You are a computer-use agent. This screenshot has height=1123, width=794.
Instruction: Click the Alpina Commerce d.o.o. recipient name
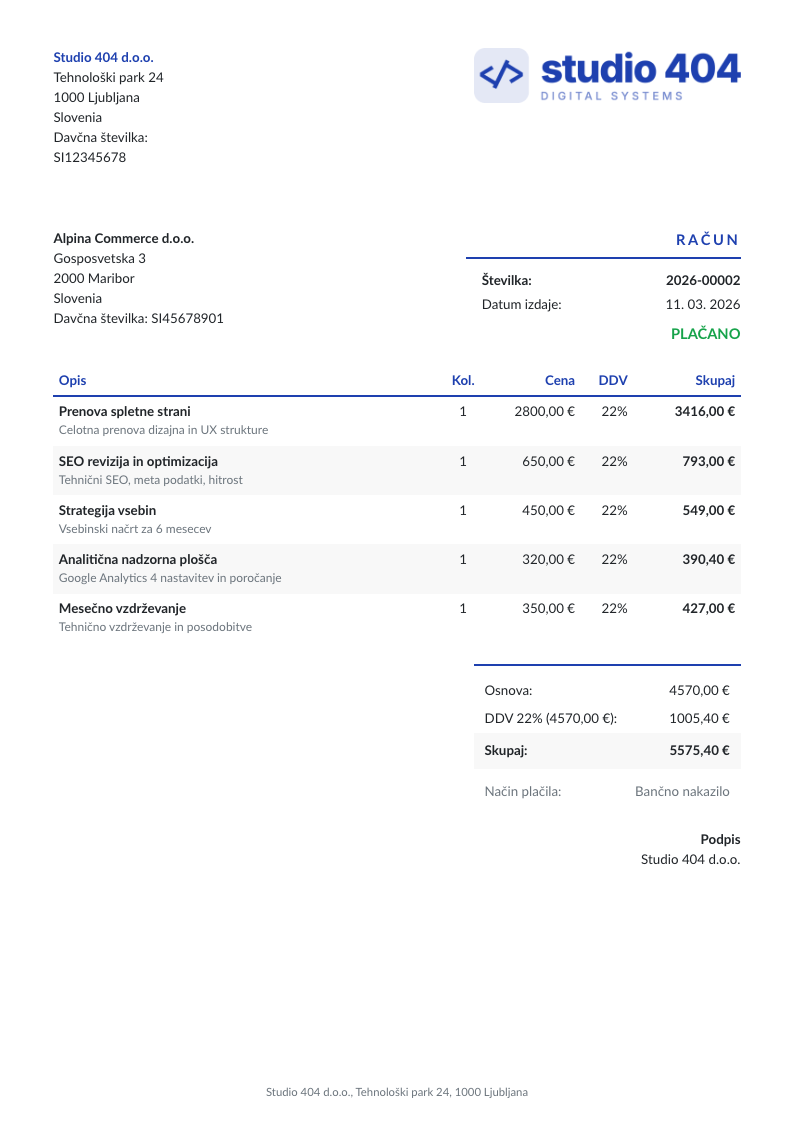[124, 238]
